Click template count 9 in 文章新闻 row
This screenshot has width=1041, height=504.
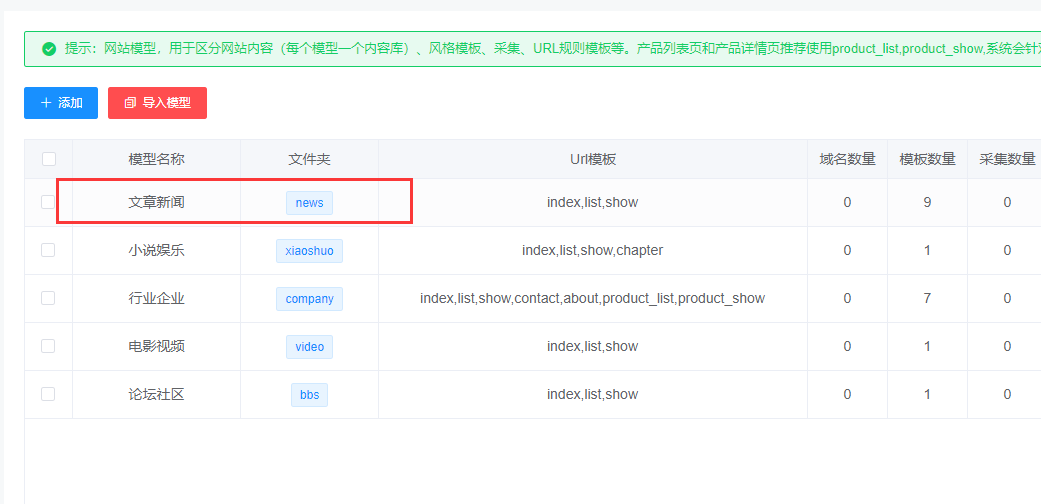click(927, 203)
